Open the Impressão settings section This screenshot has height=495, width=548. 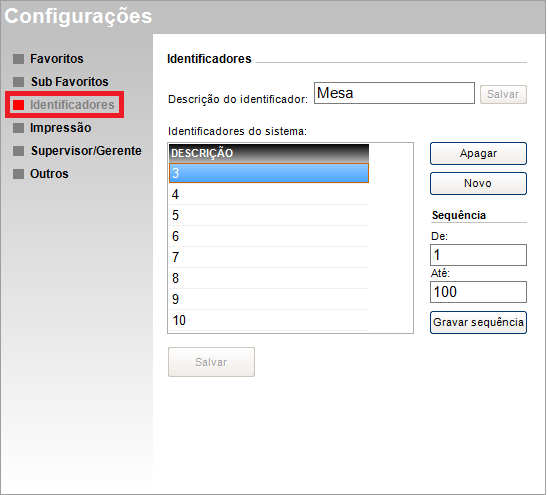point(60,128)
